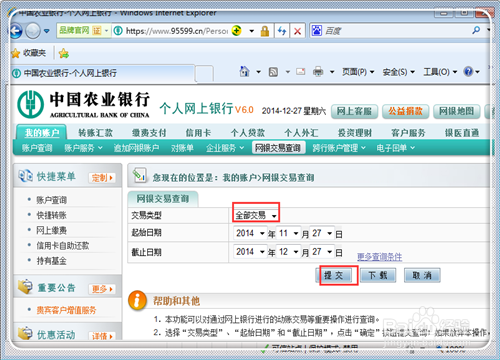Click the 优惠活动 folder icon
Screen dimensions: 500x360
(x=25, y=334)
